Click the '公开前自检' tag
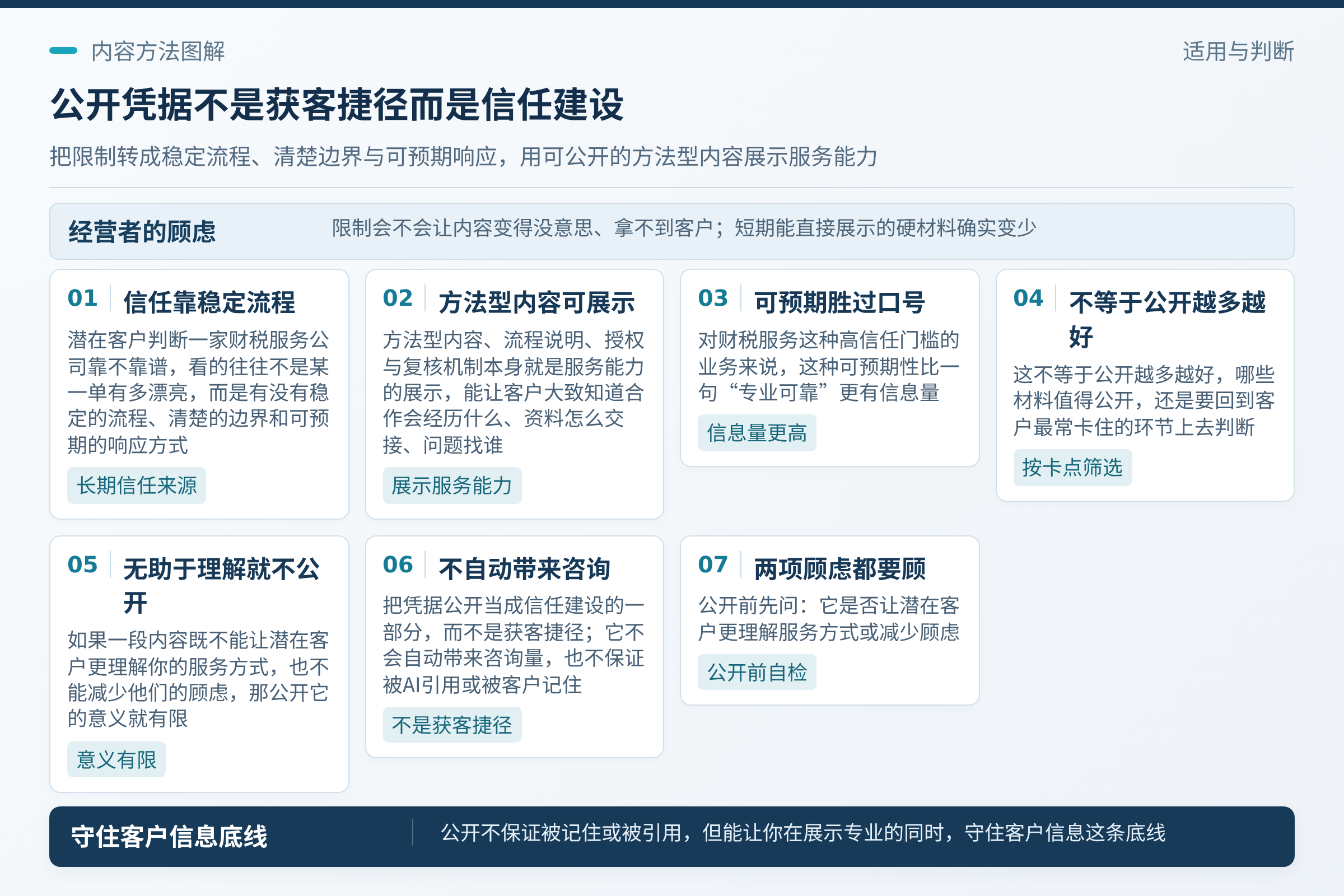This screenshot has height=896, width=1344. pyautogui.click(x=757, y=672)
